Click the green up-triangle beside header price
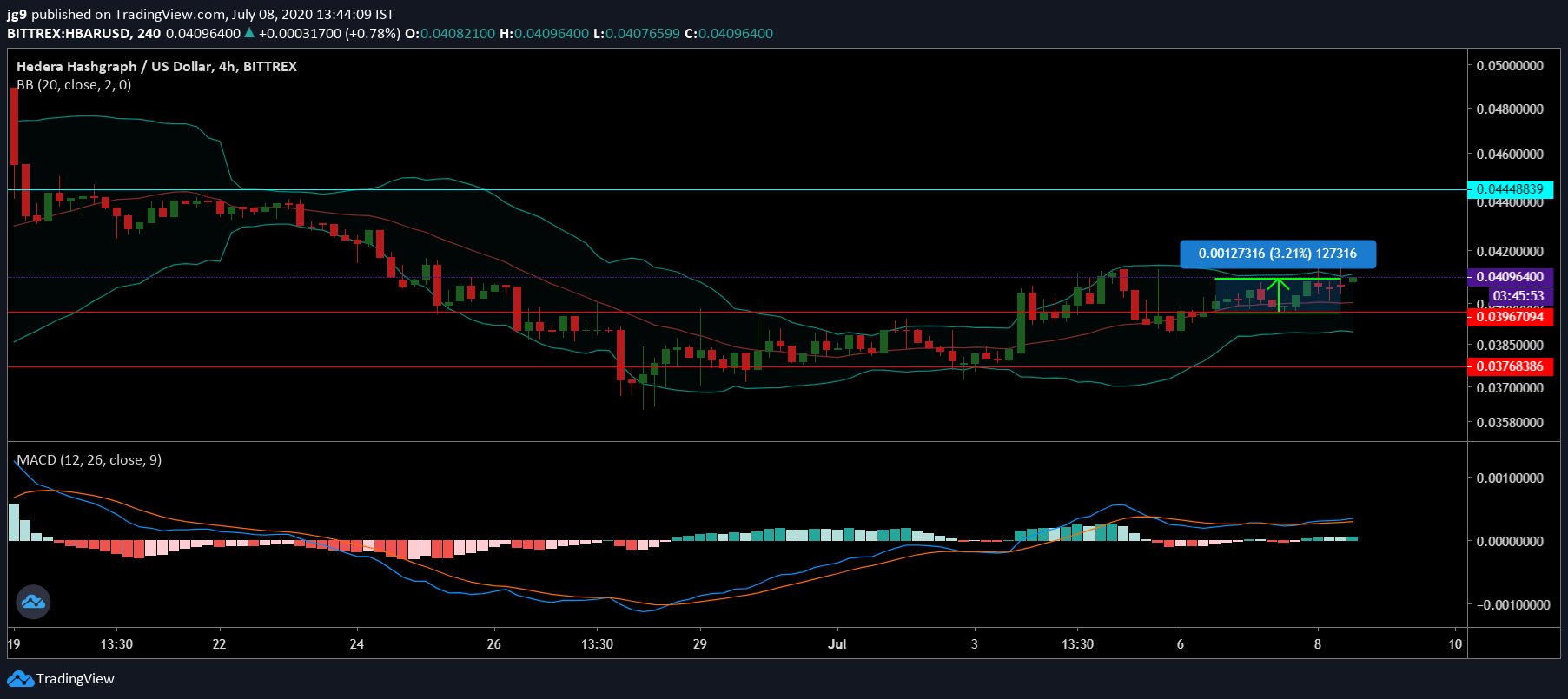Image resolution: width=1568 pixels, height=699 pixels. [249, 33]
